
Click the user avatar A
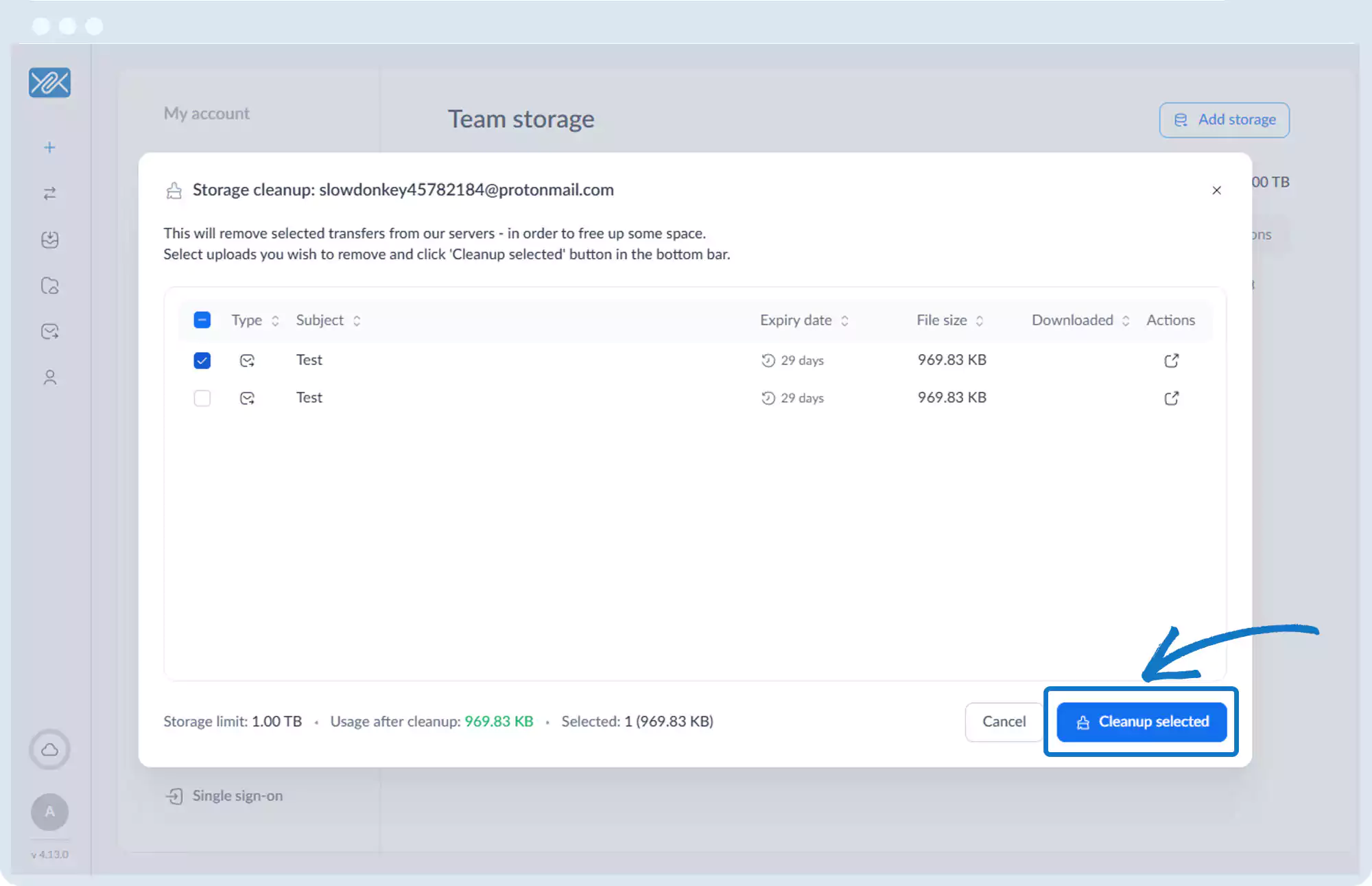tap(49, 812)
